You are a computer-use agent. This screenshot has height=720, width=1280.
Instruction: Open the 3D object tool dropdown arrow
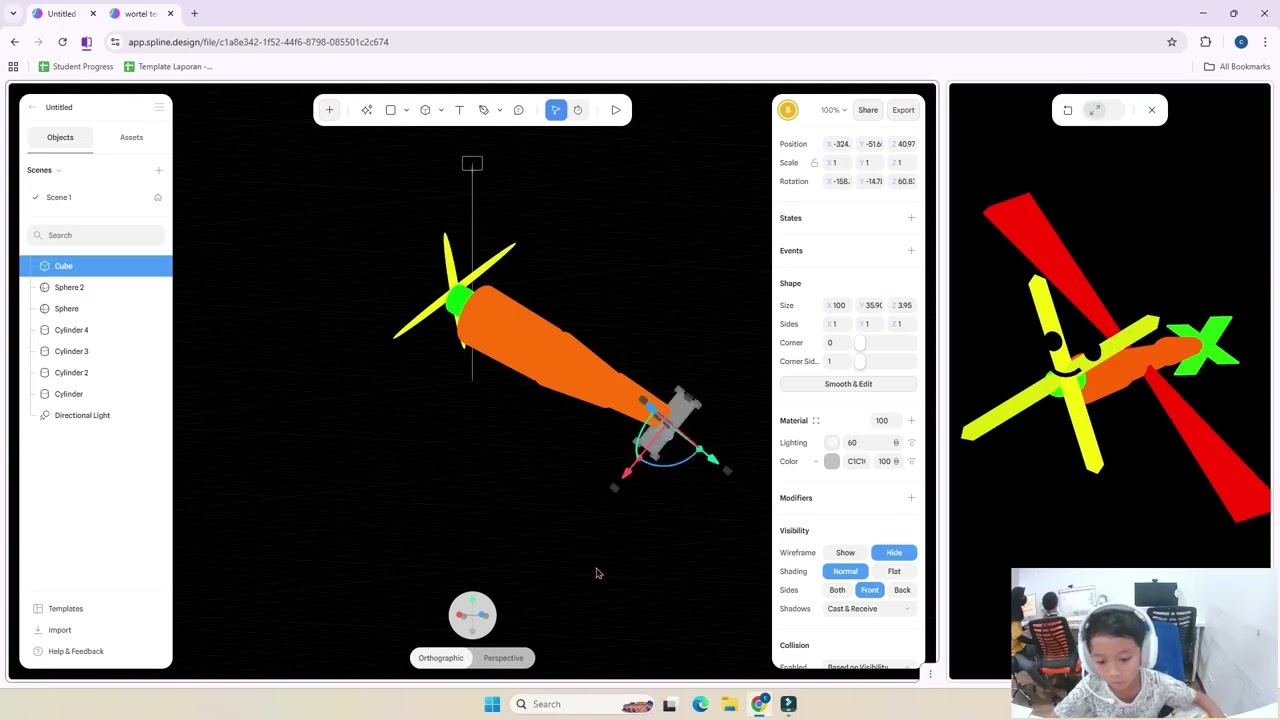440,110
